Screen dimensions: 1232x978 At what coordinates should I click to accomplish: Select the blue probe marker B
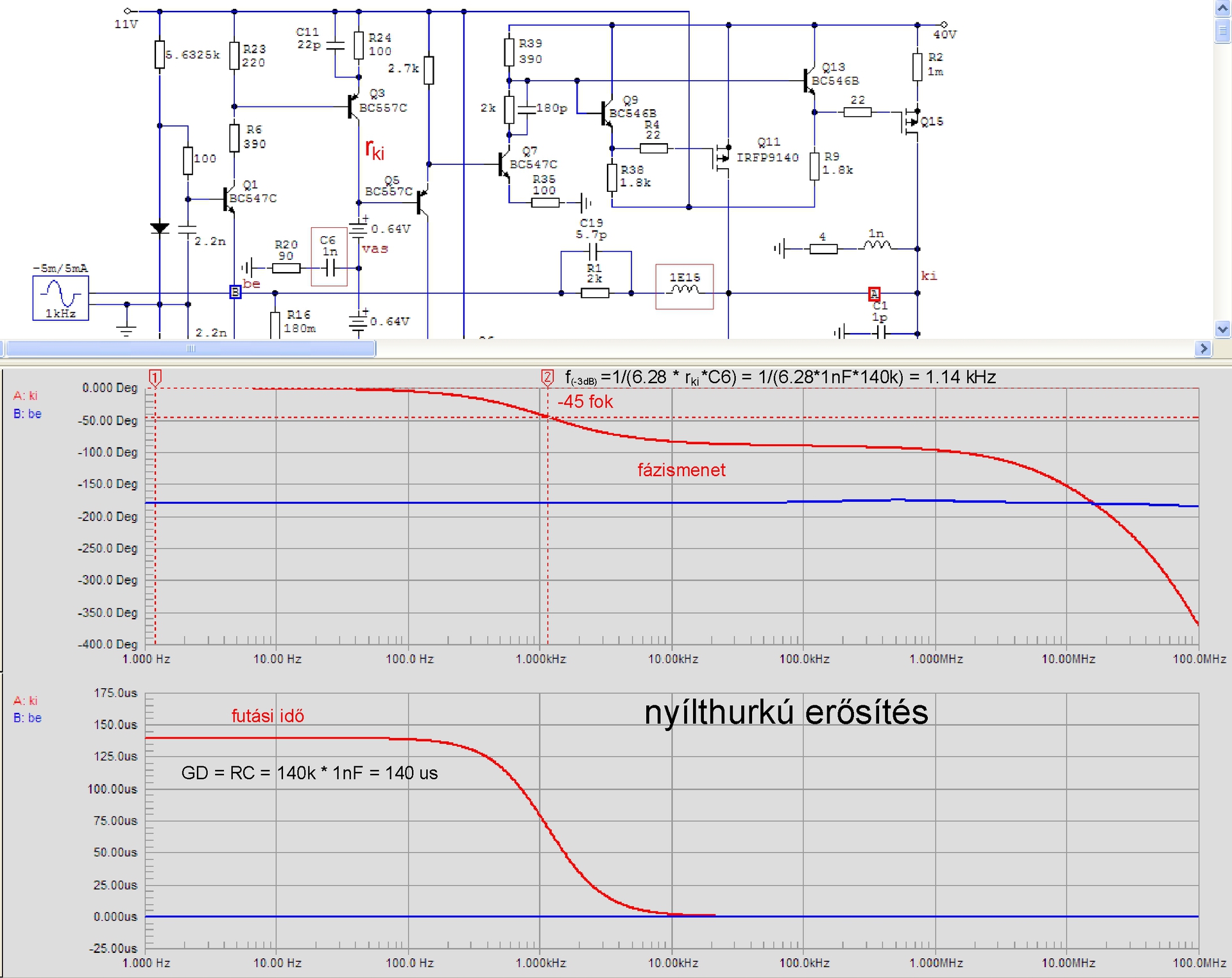235,293
